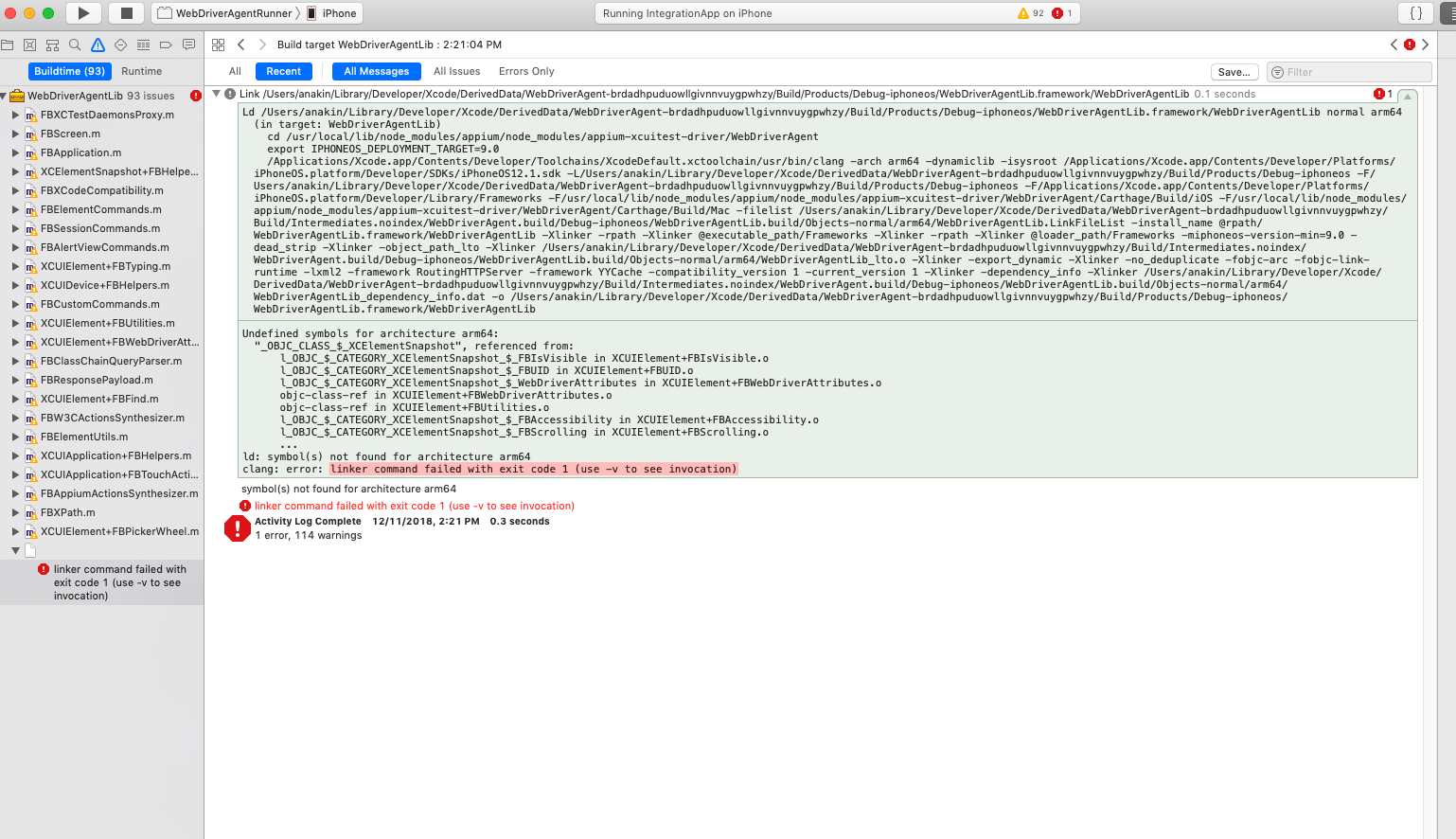Jump to the next issue arrow
Viewport: 1456px width, 839px height.
coord(1425,45)
